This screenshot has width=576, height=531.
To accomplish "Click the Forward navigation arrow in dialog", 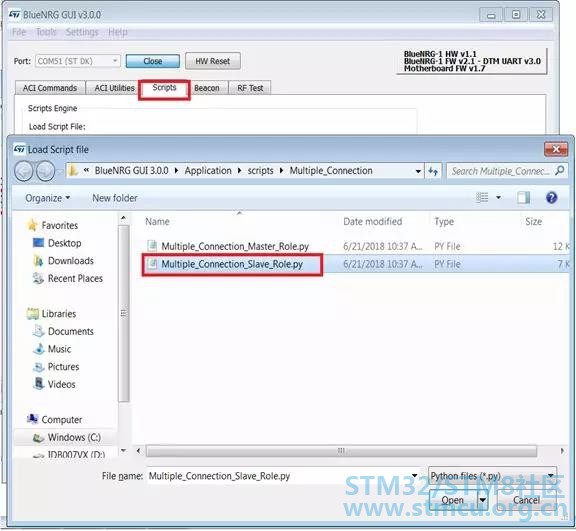I will (46, 171).
